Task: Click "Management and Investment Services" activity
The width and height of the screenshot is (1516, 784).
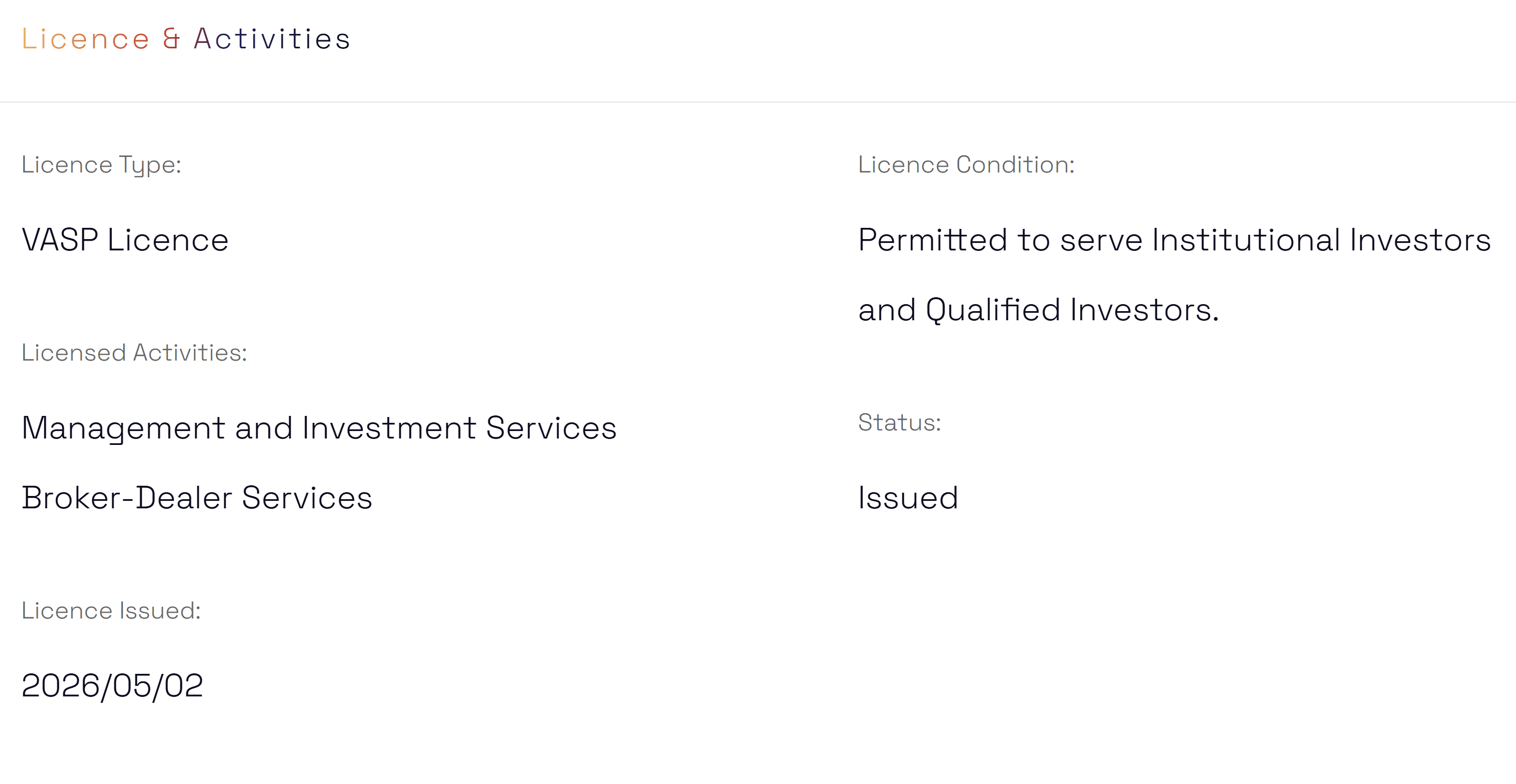Action: [319, 428]
